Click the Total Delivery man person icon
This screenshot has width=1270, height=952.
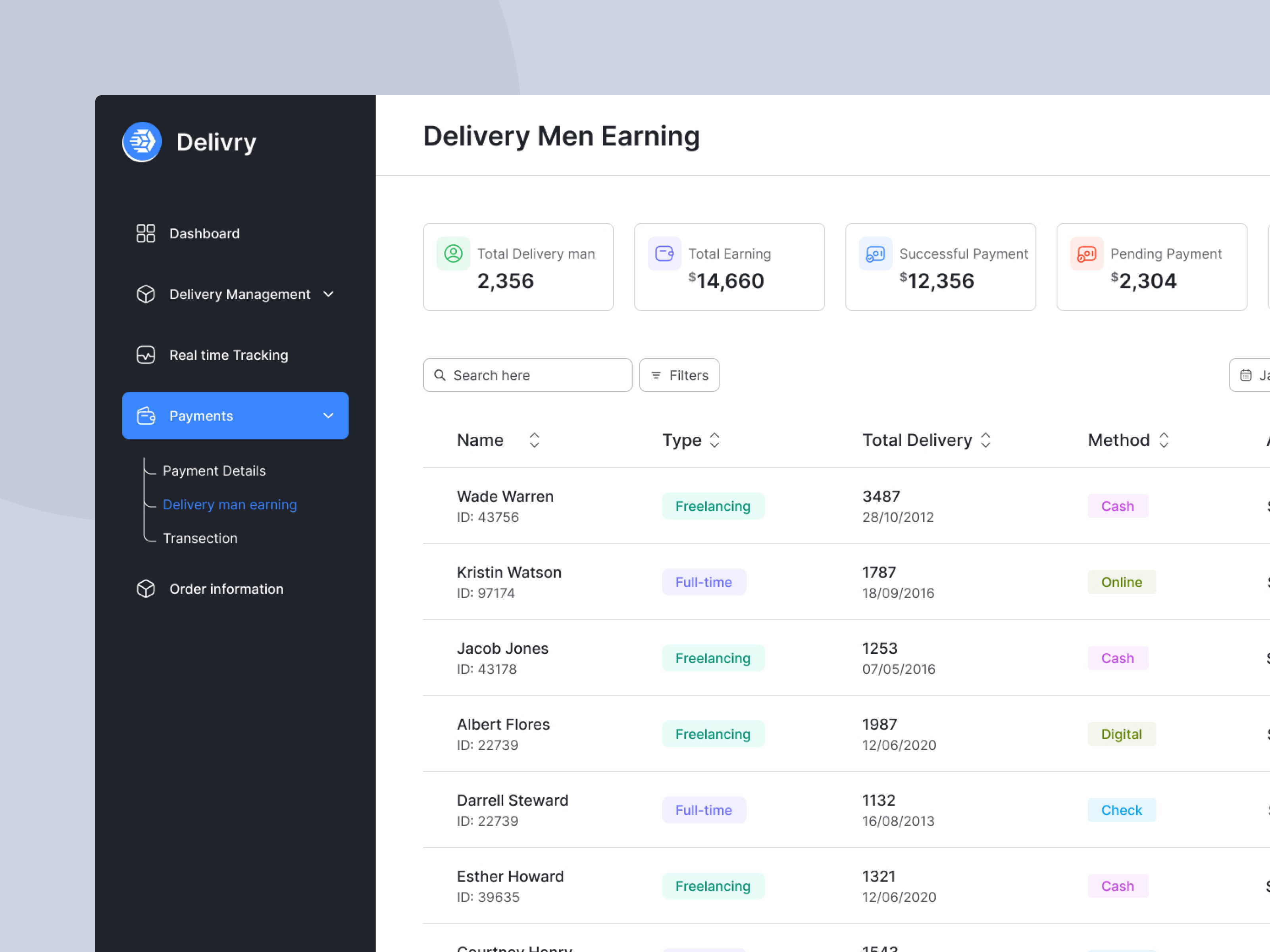click(x=453, y=253)
